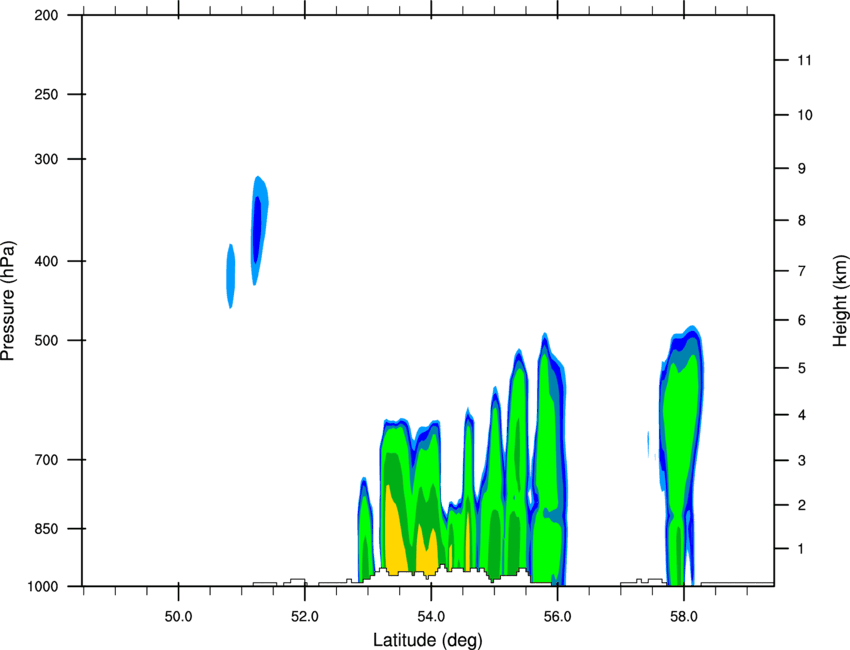Click the 250 pressure tick label
Screen dimensions: 850x650
click(x=46, y=94)
